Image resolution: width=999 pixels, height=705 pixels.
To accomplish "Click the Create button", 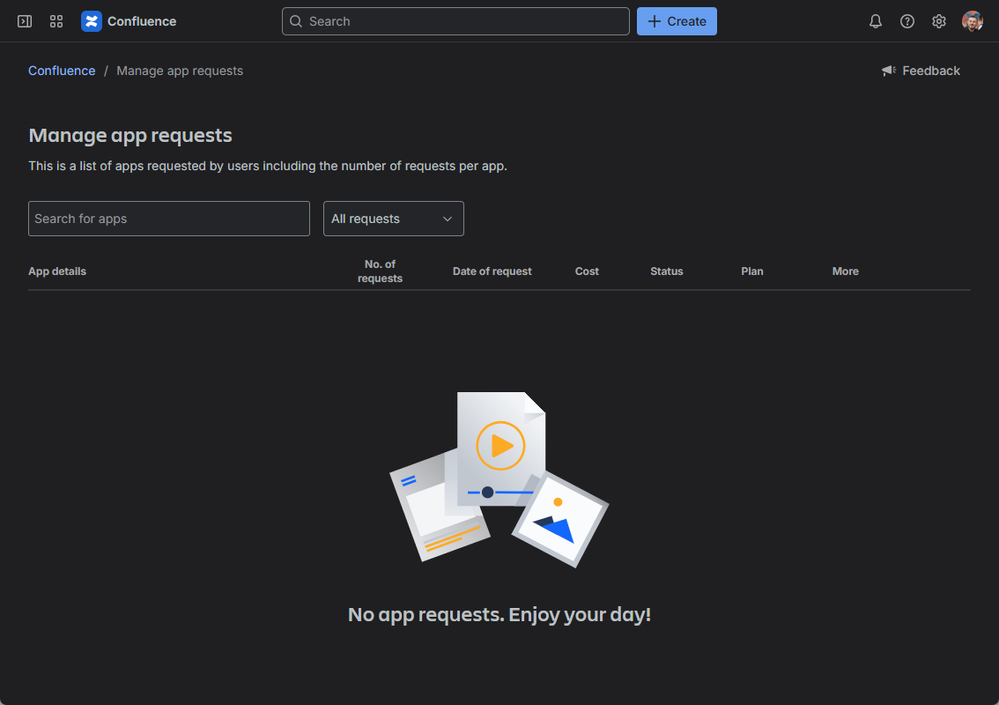I will [677, 22].
